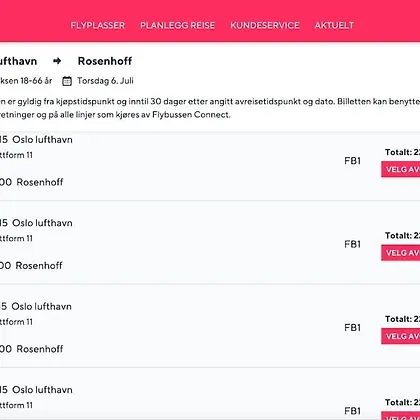This screenshot has height=420, width=420.
Task: Open the FLYPLASSER menu item
Action: 98,25
